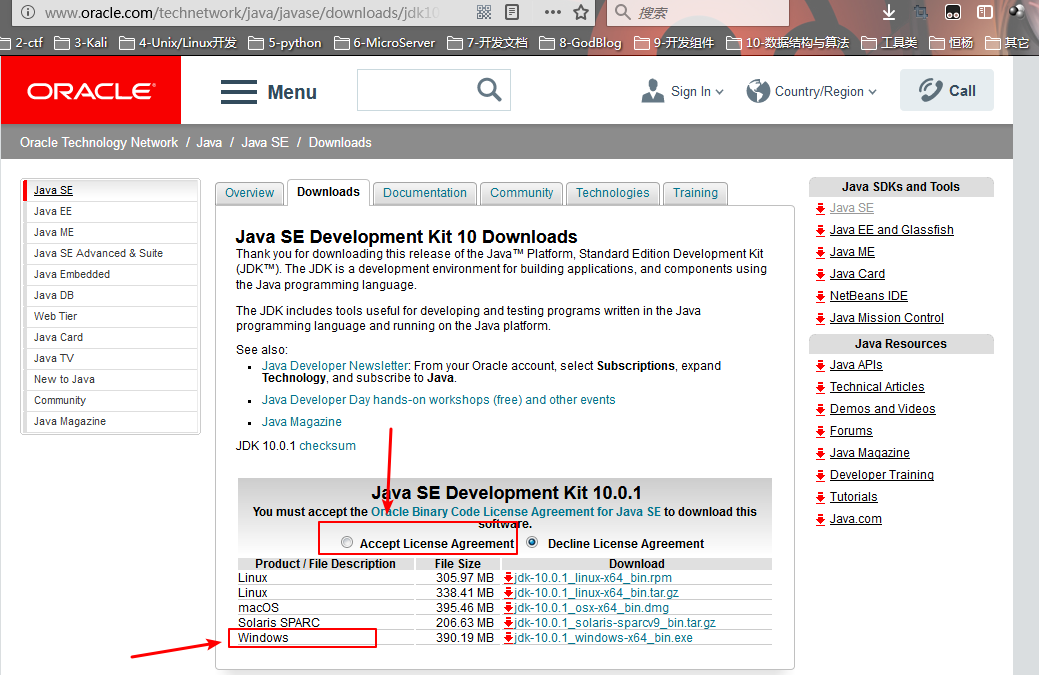The image size is (1039, 675).
Task: Click the Call phone button
Action: click(946, 90)
